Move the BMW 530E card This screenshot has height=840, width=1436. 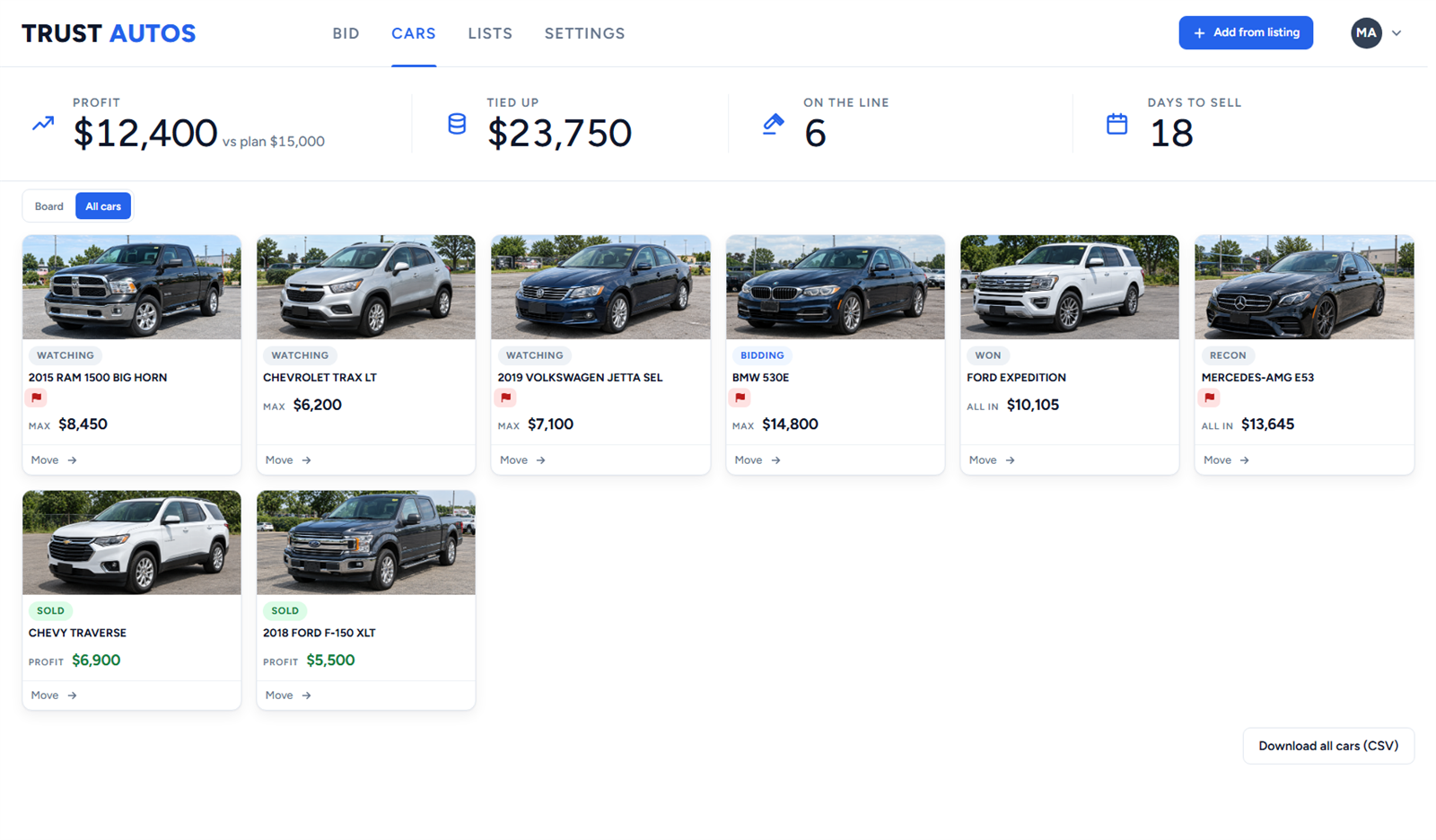pos(757,459)
